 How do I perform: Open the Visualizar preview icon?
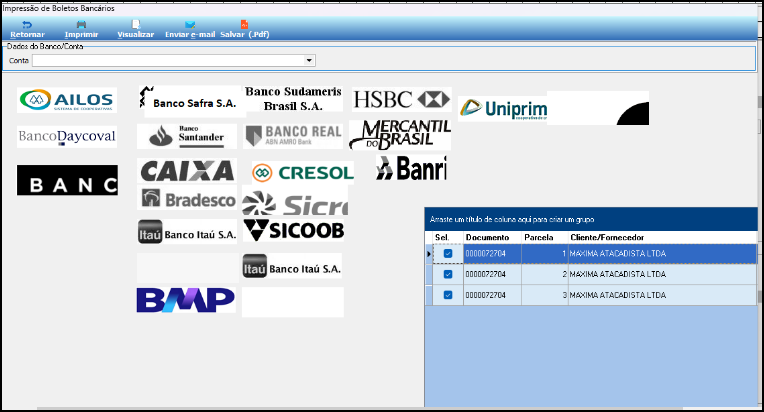pyautogui.click(x=136, y=24)
